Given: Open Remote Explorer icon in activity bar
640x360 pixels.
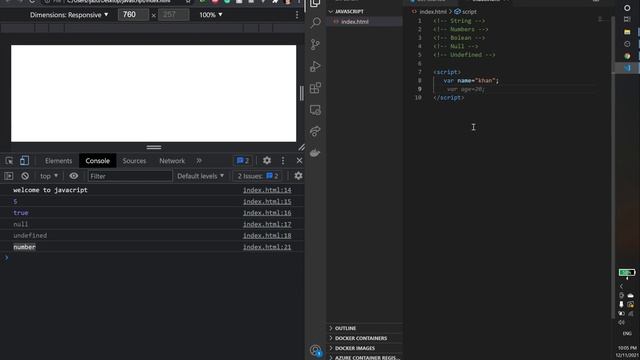Looking at the screenshot, I should [315, 110].
